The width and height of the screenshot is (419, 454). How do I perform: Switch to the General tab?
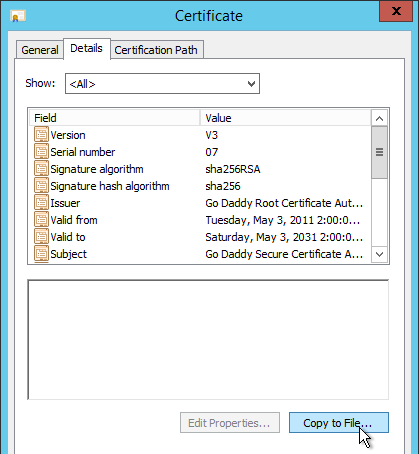click(40, 50)
